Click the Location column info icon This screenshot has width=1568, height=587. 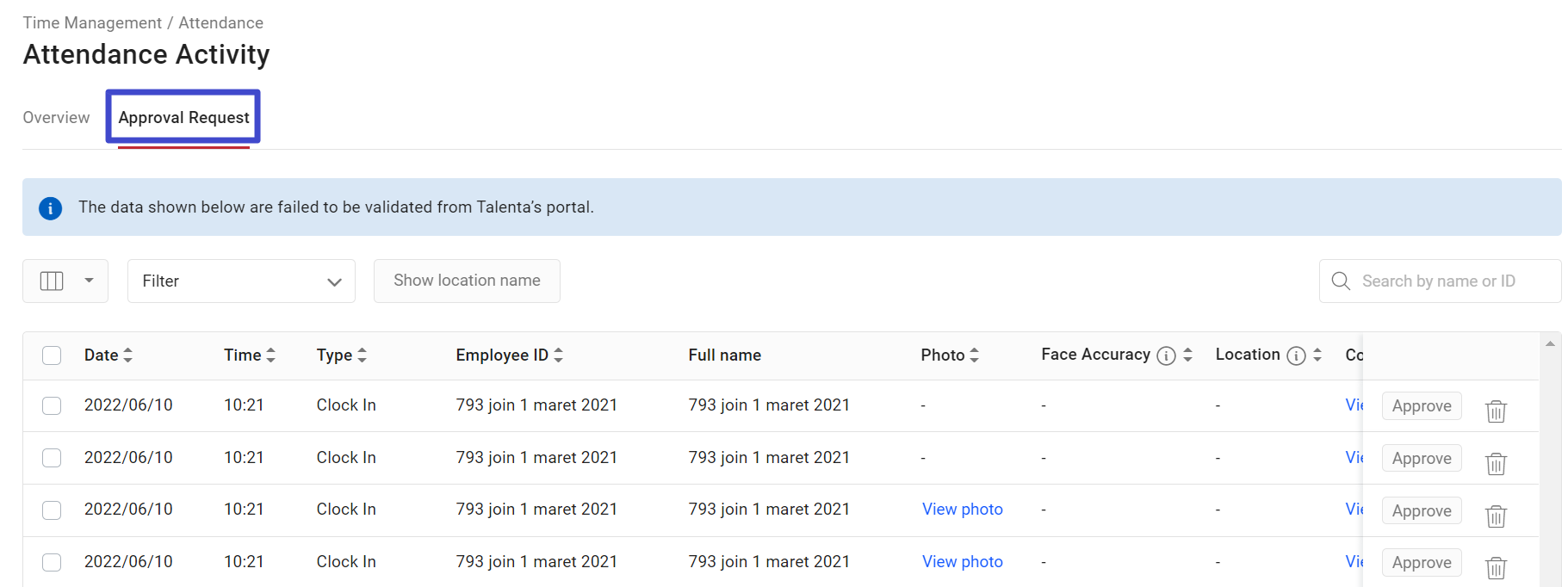click(x=1295, y=356)
